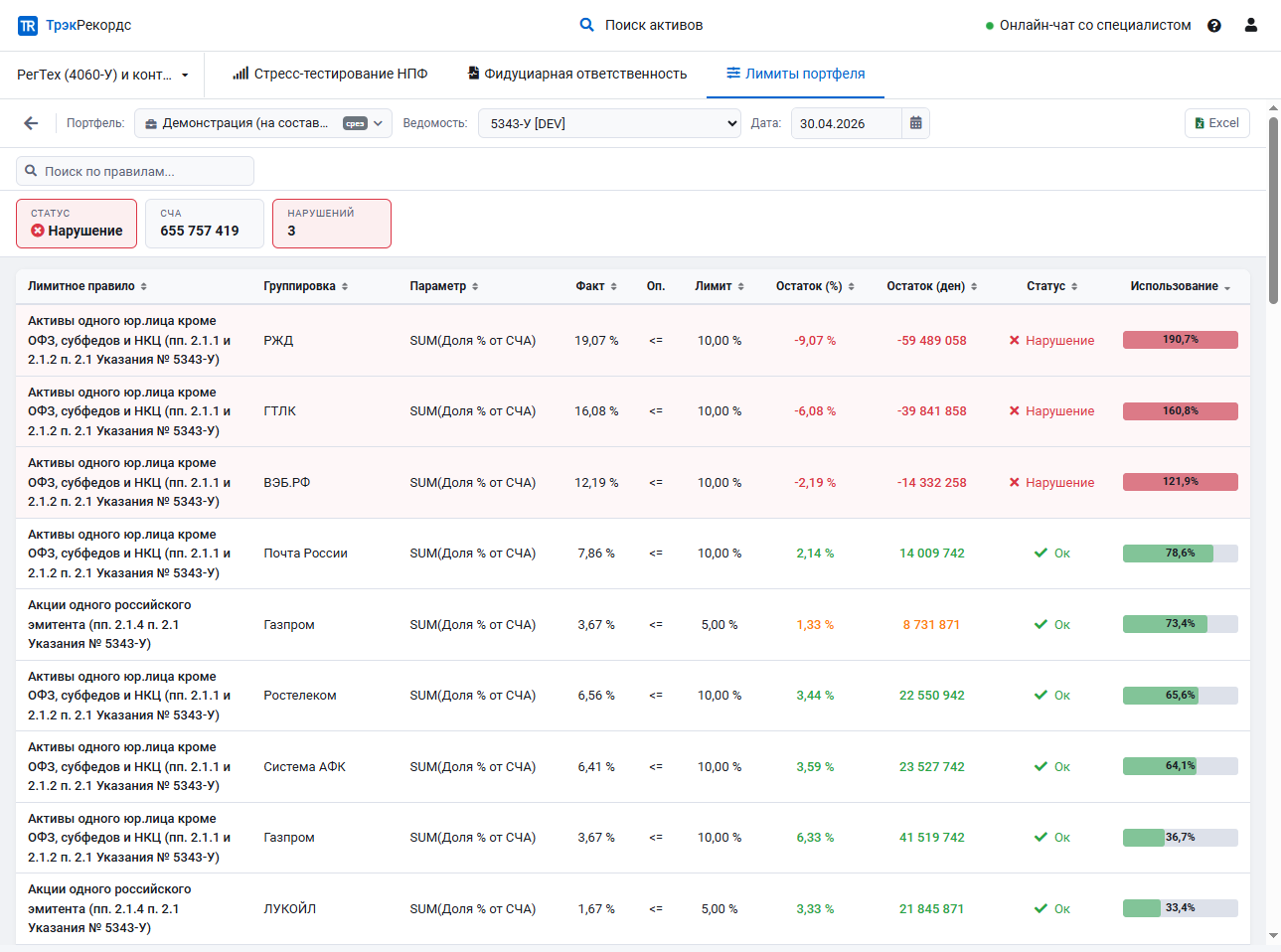The image size is (1281, 952).
Task: Switch to Стресс-тестирование НПФ tab
Action: 330,74
